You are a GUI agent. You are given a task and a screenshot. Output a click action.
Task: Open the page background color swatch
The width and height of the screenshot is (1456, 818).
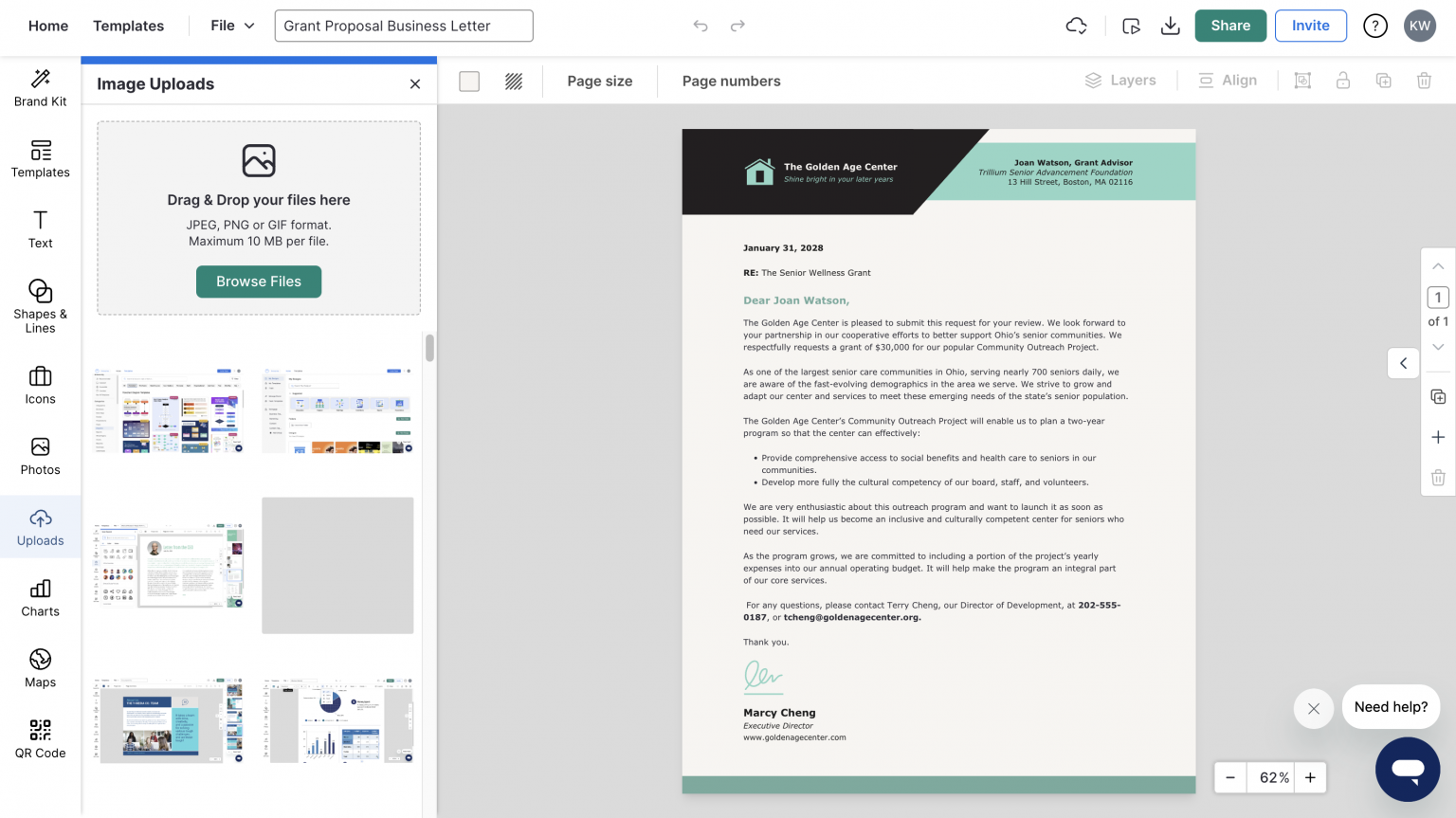tap(468, 82)
